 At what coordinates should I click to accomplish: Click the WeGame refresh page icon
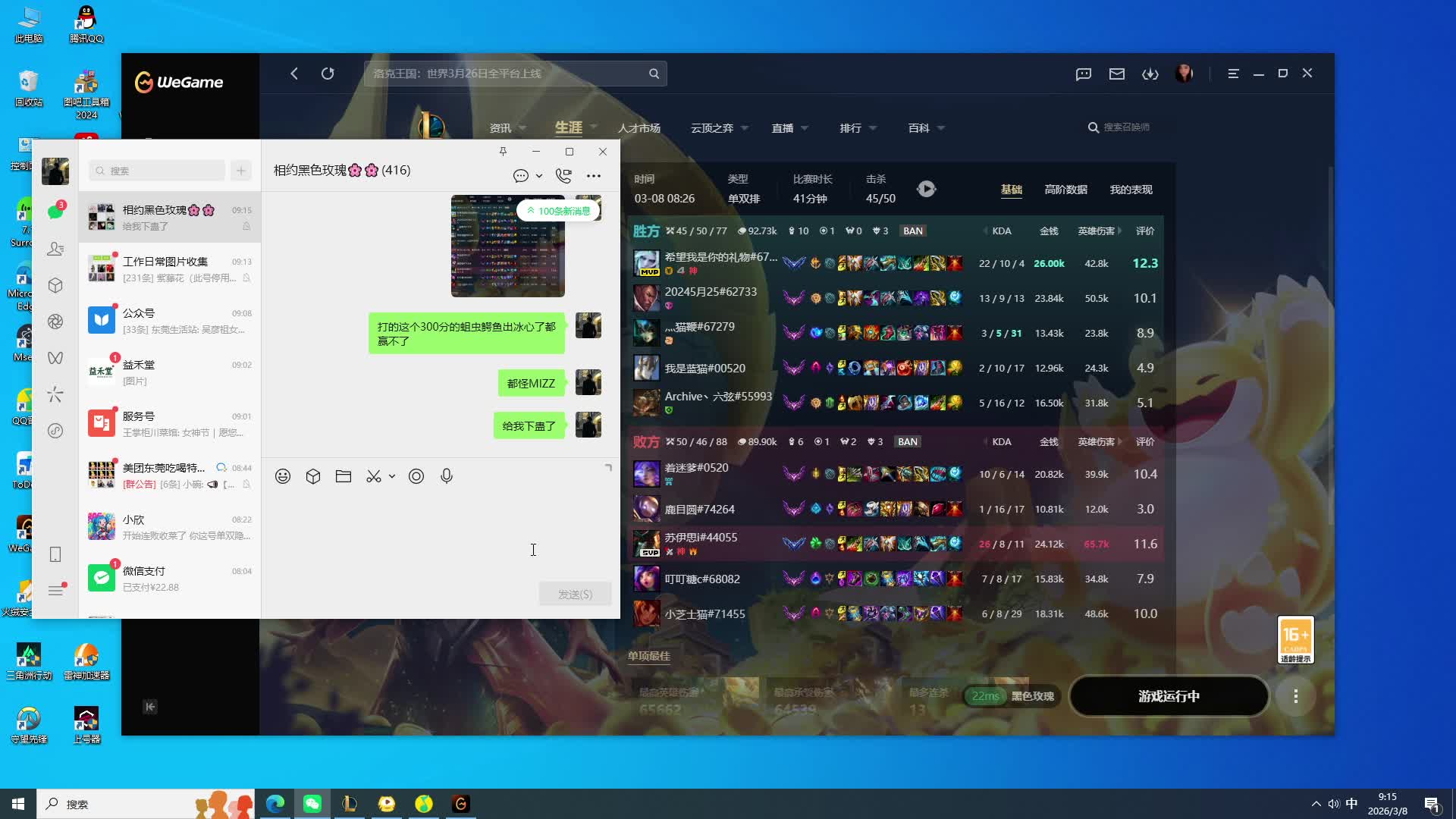[328, 74]
